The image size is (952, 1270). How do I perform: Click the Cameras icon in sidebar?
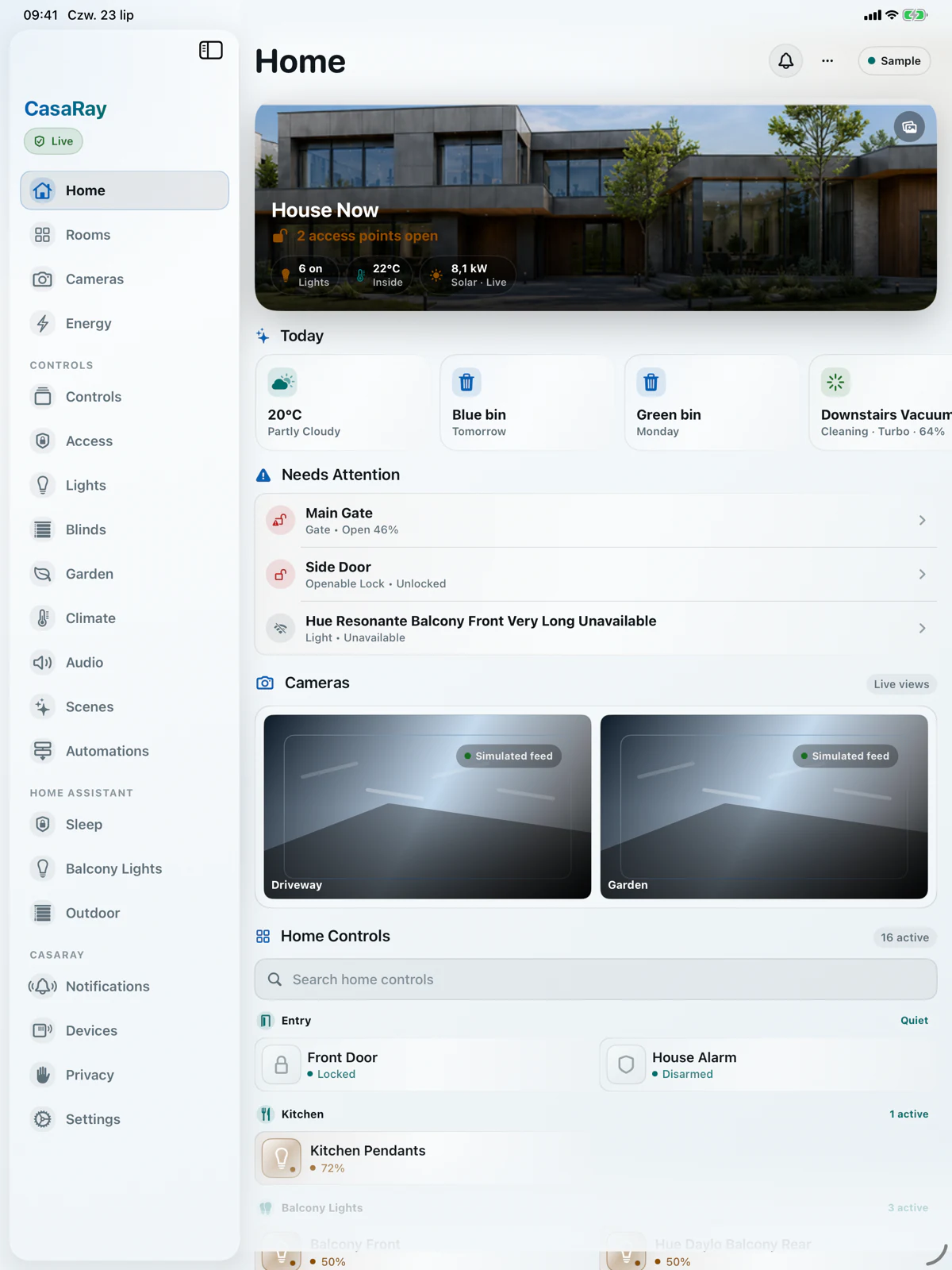coord(43,279)
